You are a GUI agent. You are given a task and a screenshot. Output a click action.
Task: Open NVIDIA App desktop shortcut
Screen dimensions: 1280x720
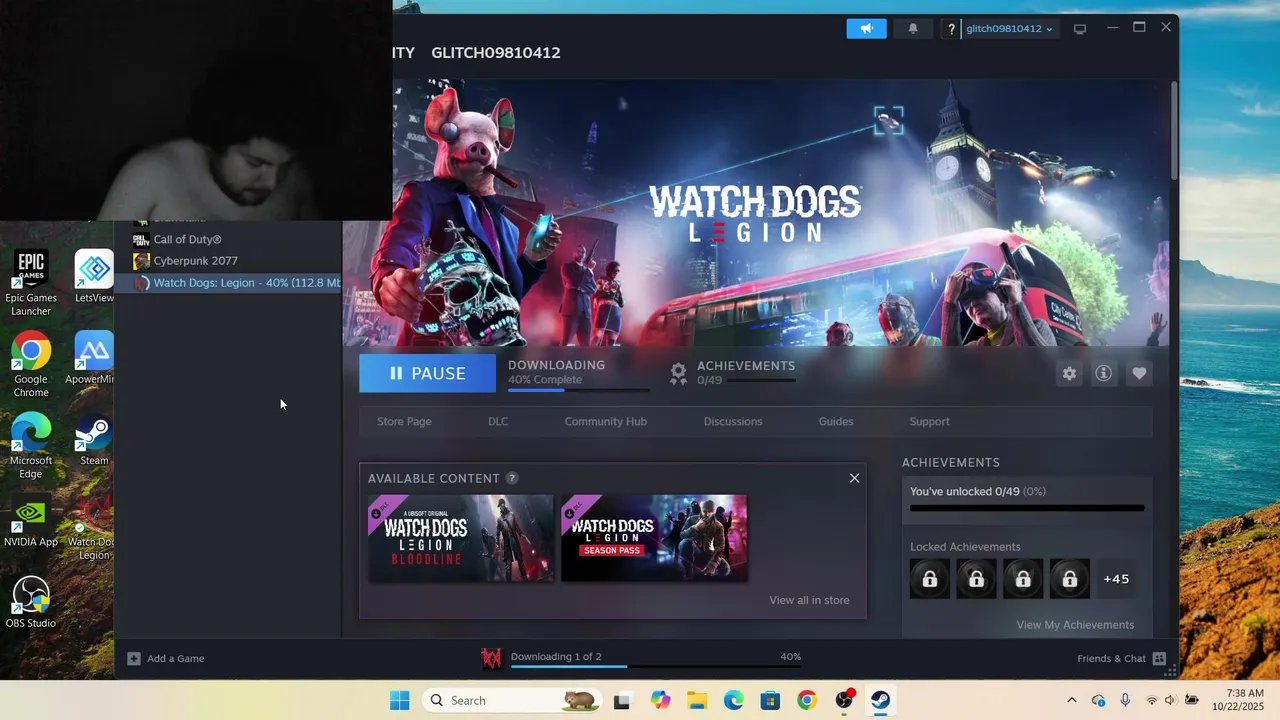point(31,521)
